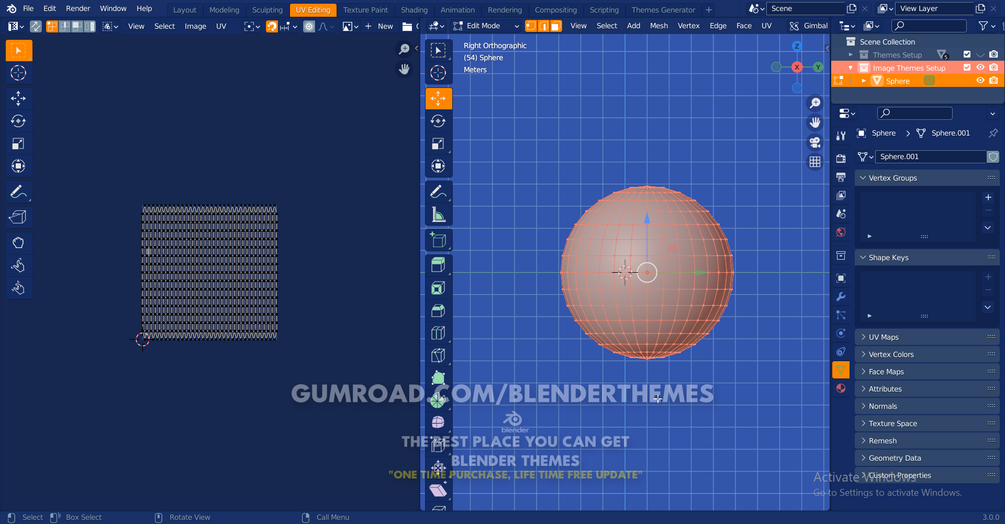Toggle snapping in the UV editor header
The height and width of the screenshot is (524, 1005).
pos(272,26)
